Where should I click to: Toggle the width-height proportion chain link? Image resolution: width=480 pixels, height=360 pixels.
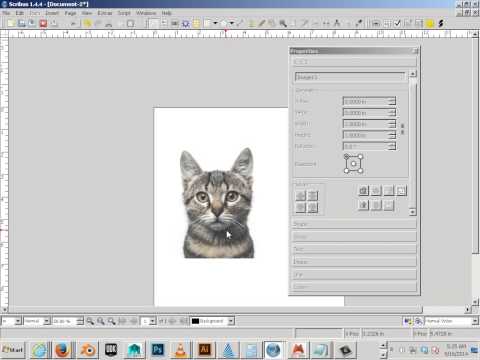(x=402, y=129)
